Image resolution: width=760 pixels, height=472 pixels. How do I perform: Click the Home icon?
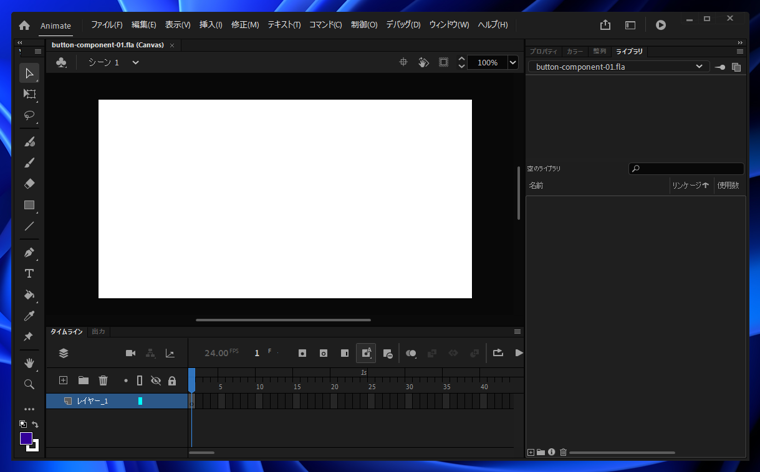(x=24, y=25)
